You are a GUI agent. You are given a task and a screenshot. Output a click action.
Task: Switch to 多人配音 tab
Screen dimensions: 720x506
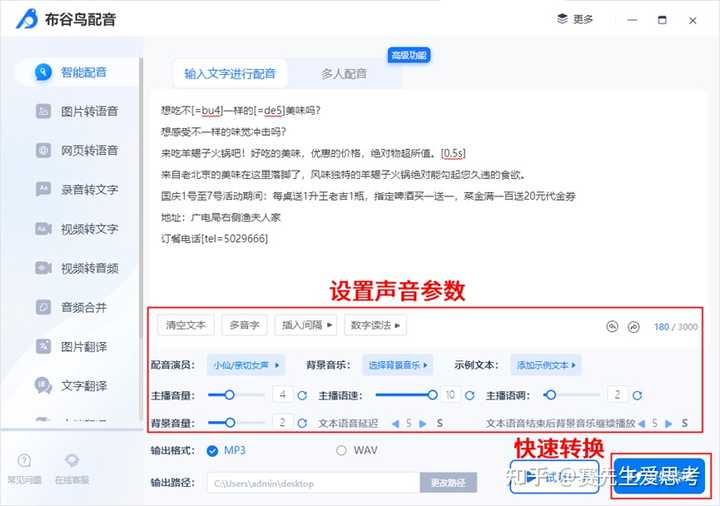pos(344,73)
